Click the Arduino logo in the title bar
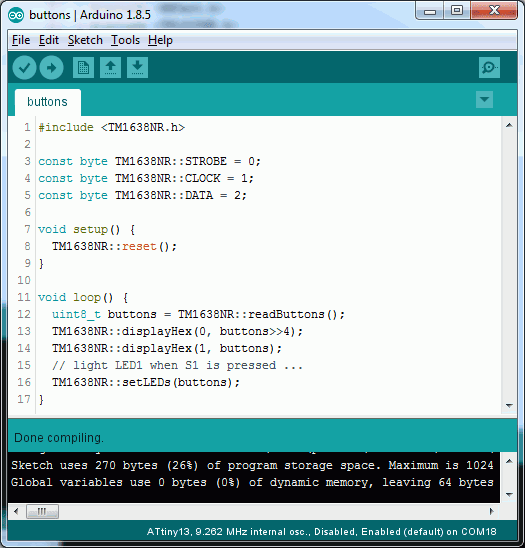The height and width of the screenshot is (548, 525). pyautogui.click(x=16, y=15)
